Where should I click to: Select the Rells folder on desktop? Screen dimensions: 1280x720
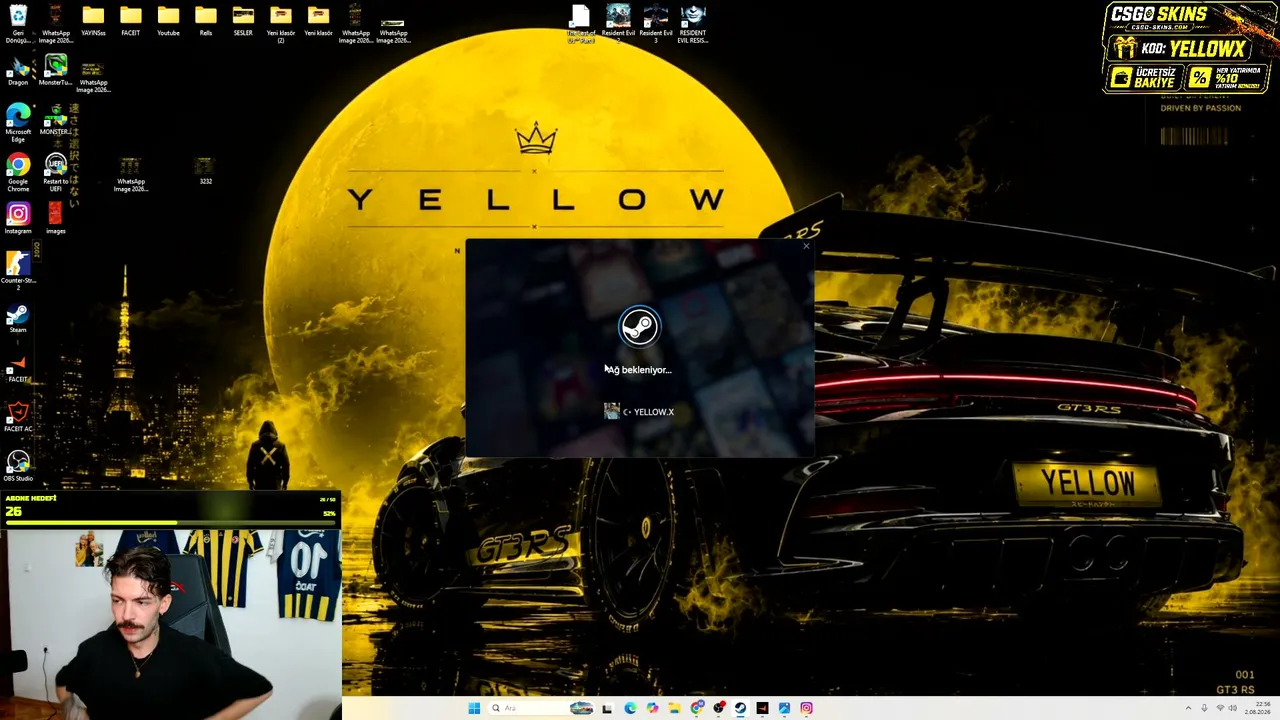206,21
